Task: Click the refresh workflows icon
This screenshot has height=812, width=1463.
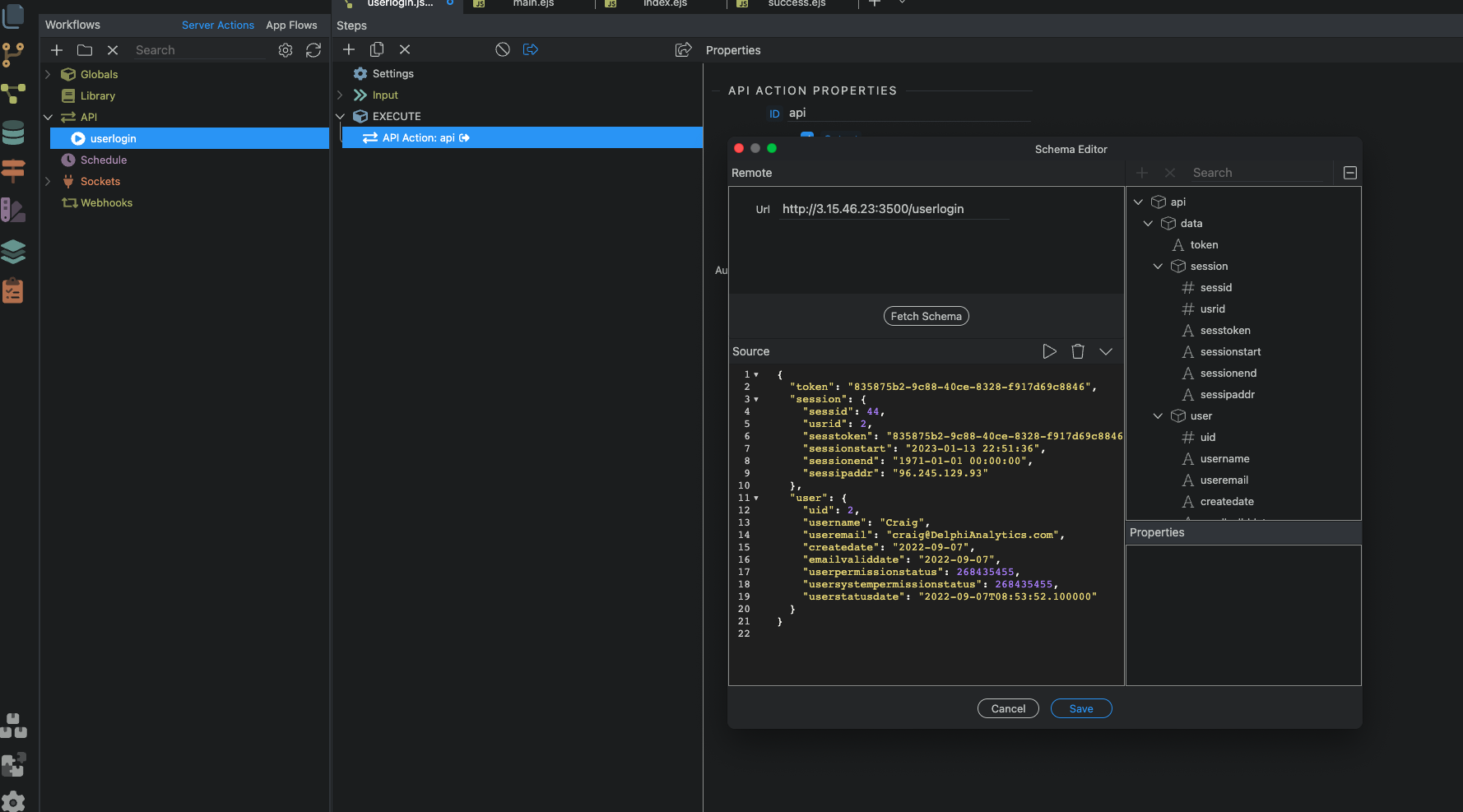Action: [313, 50]
